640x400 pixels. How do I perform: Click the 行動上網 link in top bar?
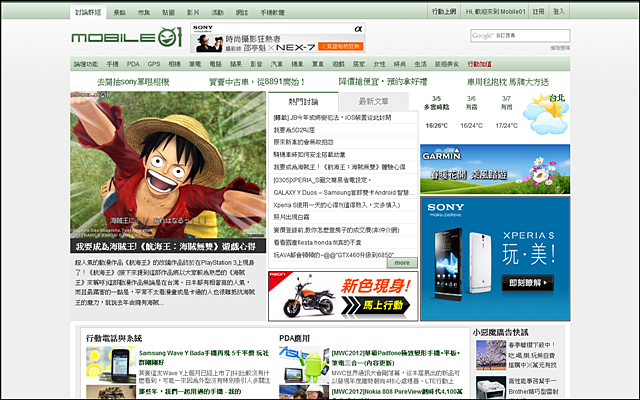click(444, 12)
